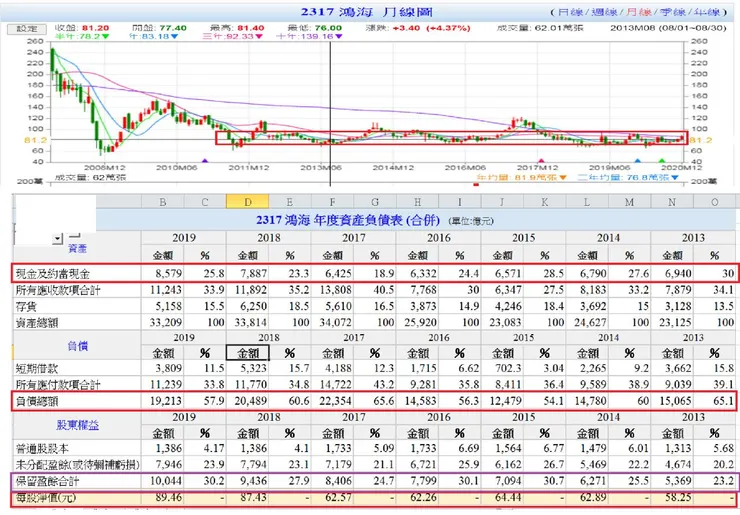The image size is (740, 515).
Task: Click the small red marker below the chart axis
Action: [x=476, y=185]
